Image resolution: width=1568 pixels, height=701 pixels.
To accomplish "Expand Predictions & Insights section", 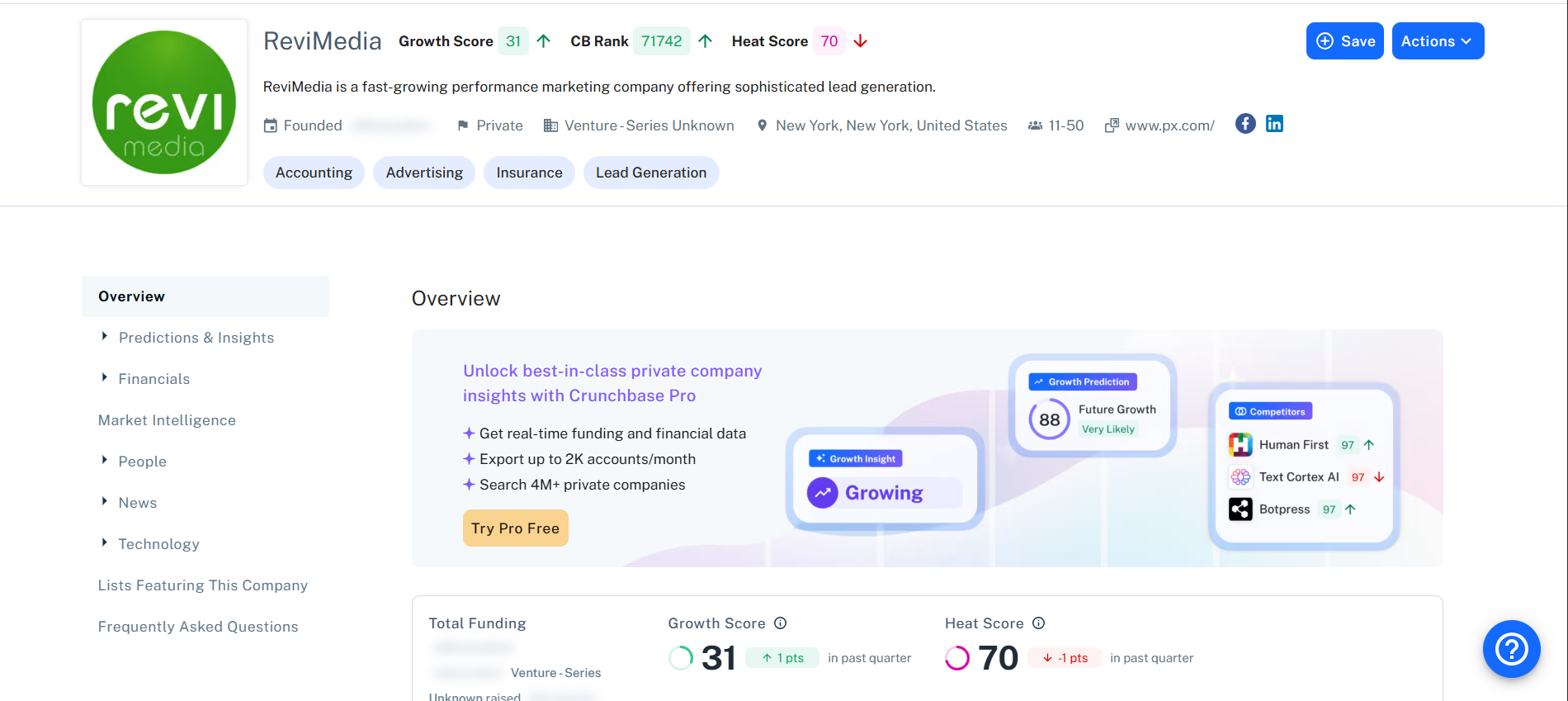I will [x=105, y=337].
